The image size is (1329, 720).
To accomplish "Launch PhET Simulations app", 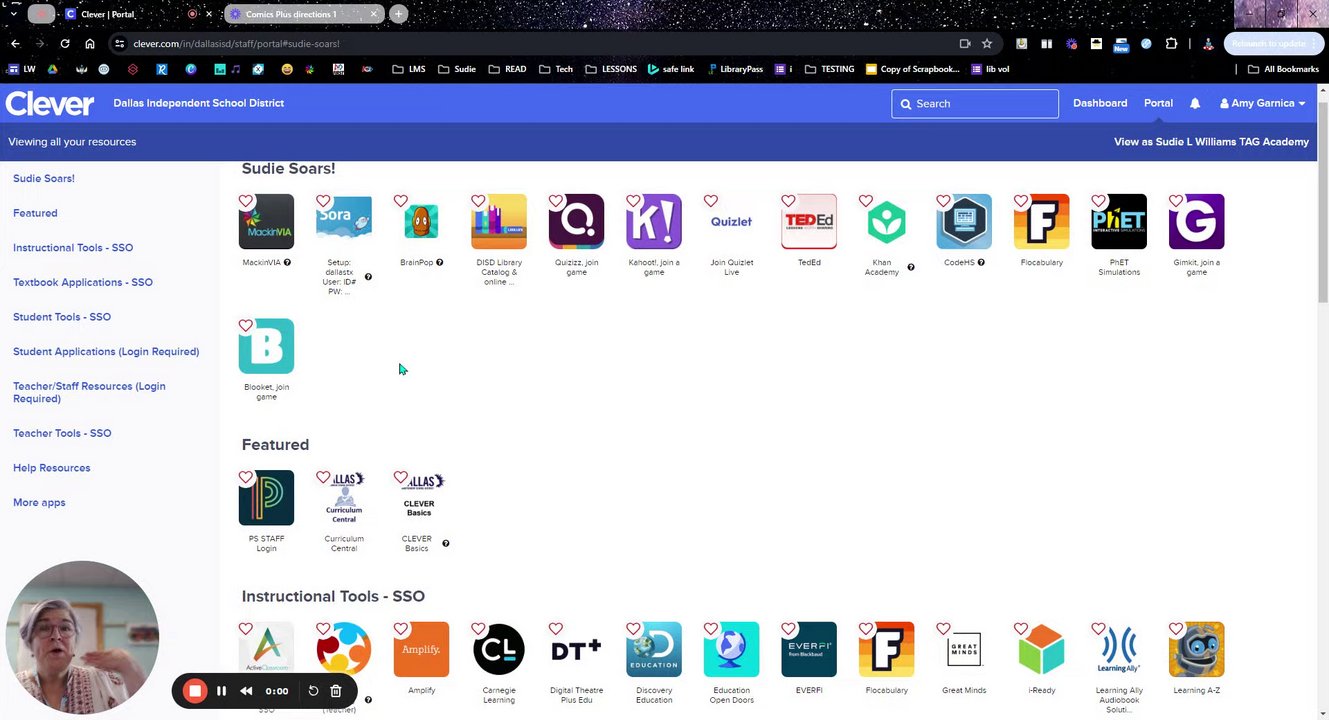I will click(1119, 222).
